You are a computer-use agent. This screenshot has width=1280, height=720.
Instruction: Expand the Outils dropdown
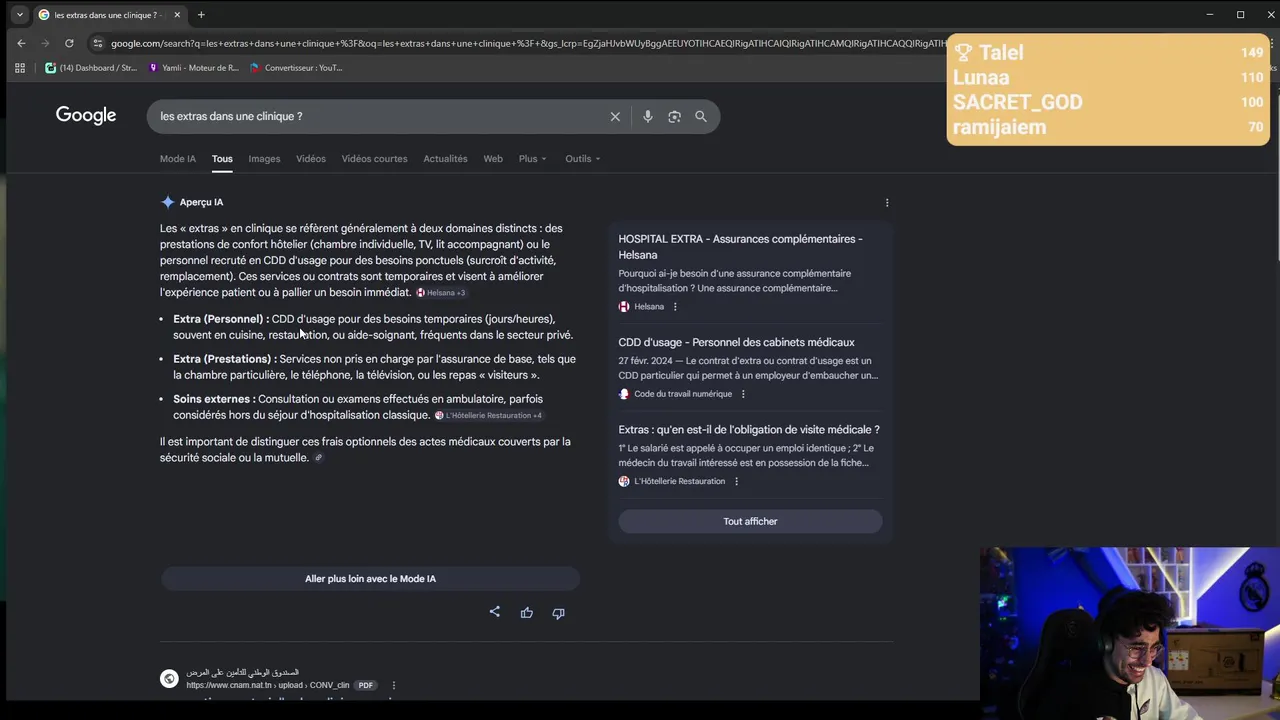point(583,159)
